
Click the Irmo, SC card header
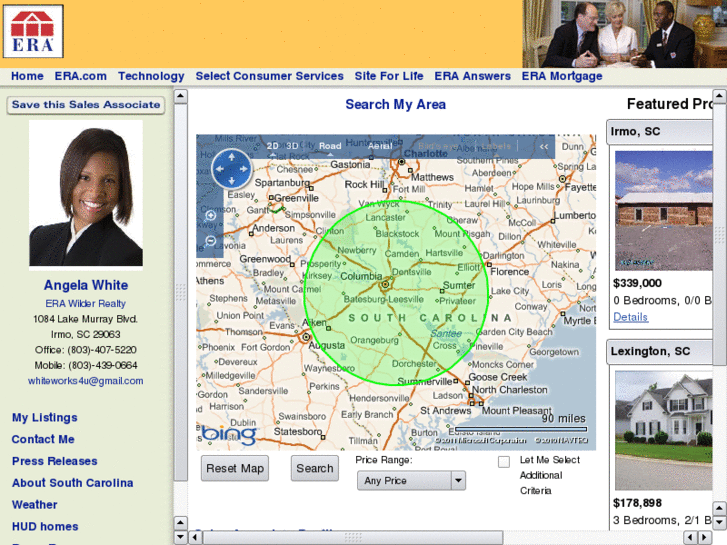pos(660,132)
